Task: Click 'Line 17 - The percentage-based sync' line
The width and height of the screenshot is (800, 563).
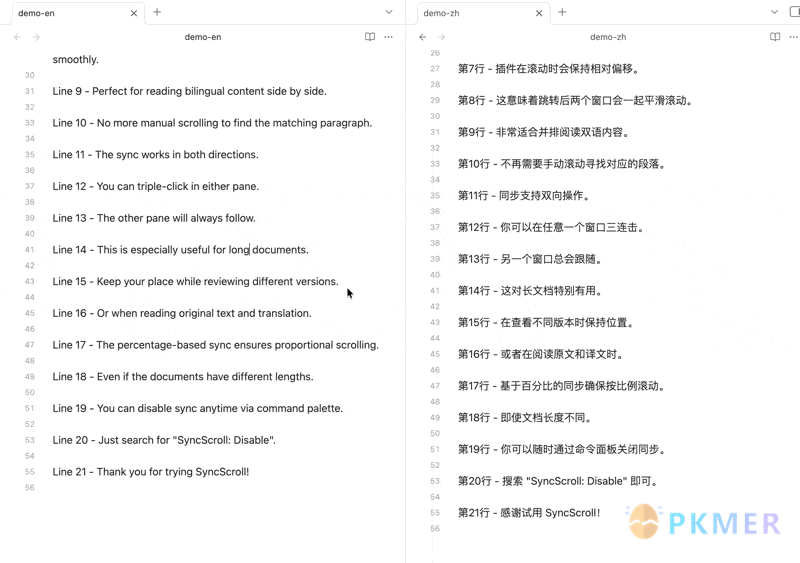Action: 216,345
